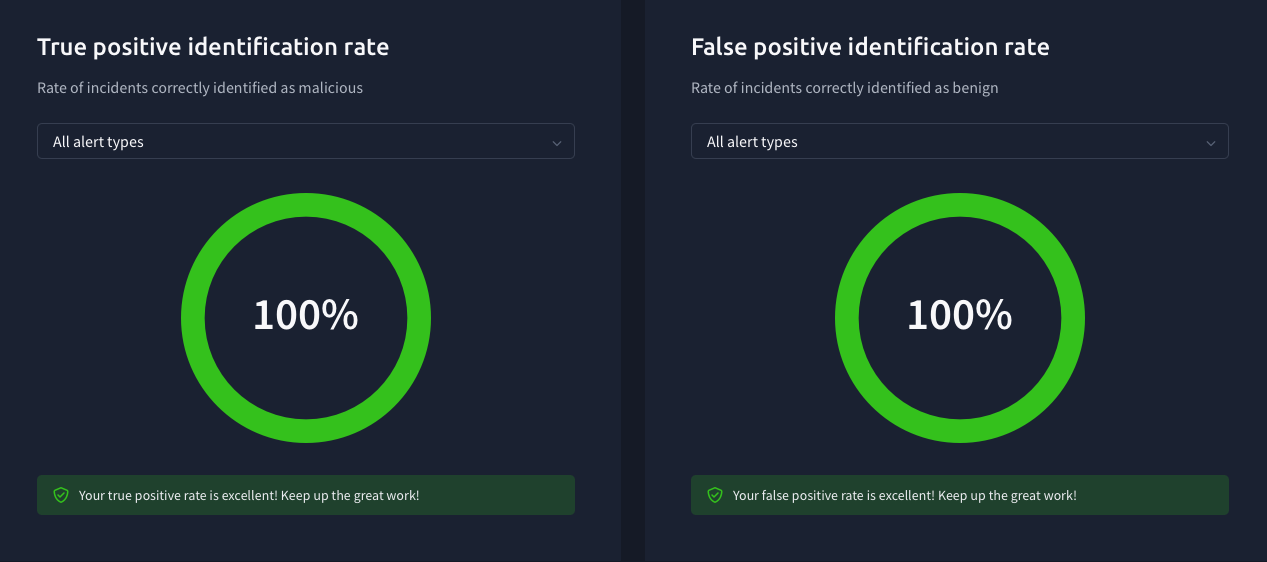Image resolution: width=1267 pixels, height=562 pixels.
Task: Open the True positive alert types dropdown
Action: pyautogui.click(x=306, y=141)
